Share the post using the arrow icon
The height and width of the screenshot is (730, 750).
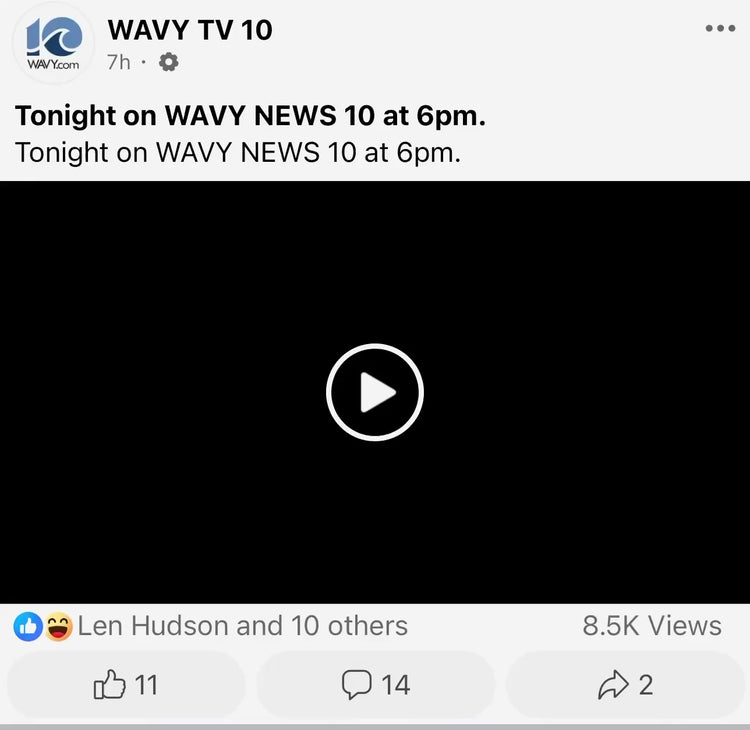coord(613,685)
